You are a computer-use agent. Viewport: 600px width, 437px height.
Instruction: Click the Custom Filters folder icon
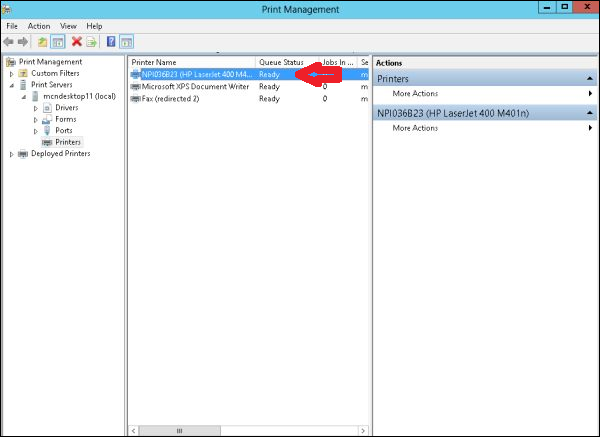click(23, 73)
